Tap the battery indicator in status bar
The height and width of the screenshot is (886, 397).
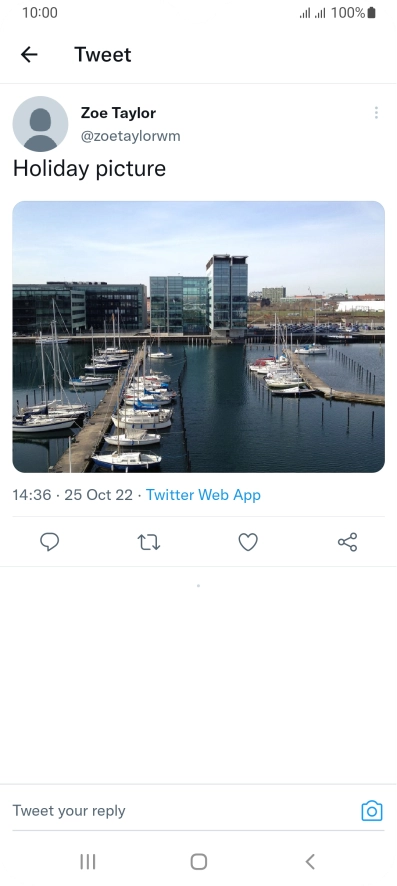coord(371,12)
